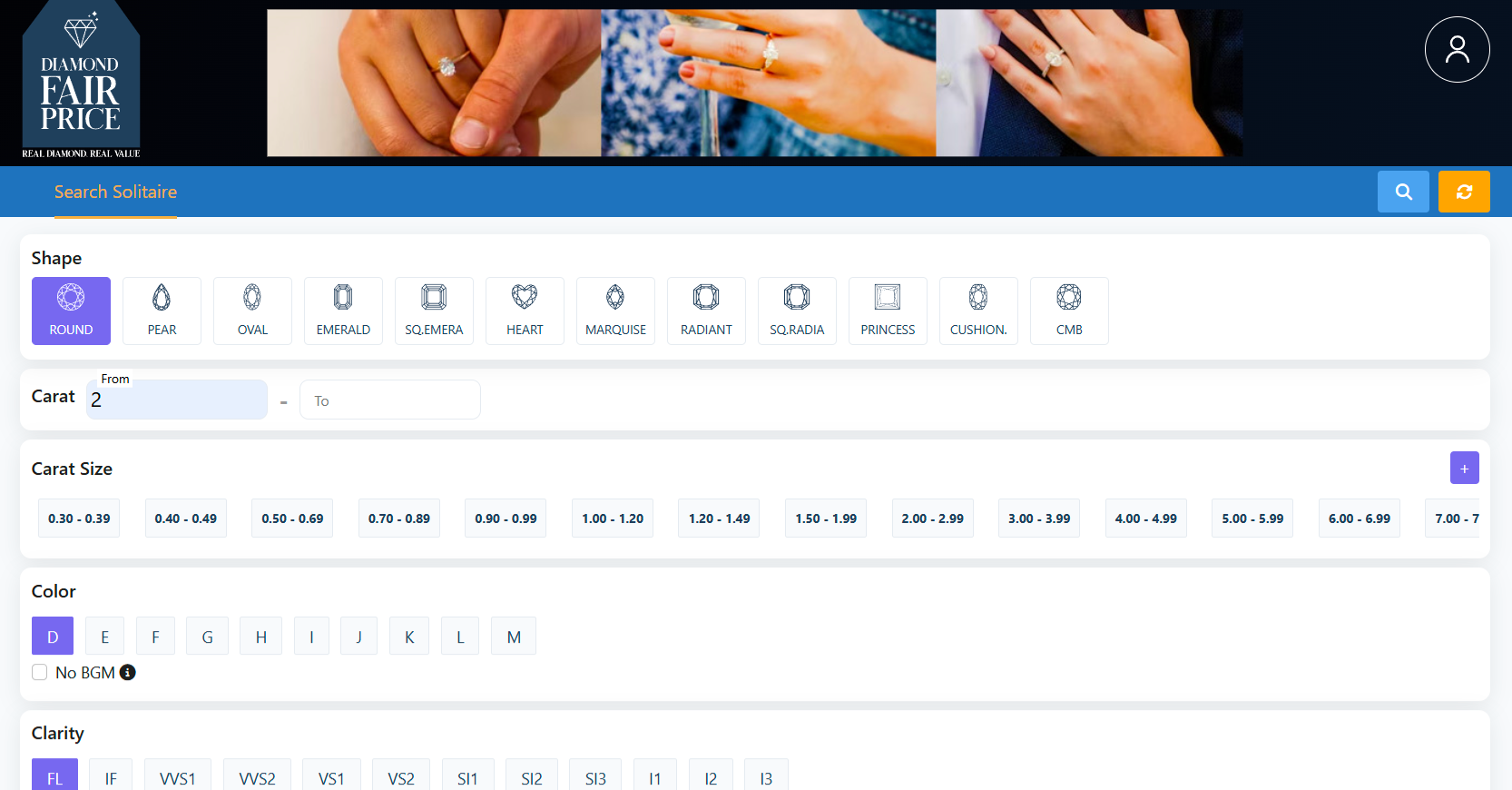Choose the Heart shape icon
The height and width of the screenshot is (790, 1512).
(525, 311)
